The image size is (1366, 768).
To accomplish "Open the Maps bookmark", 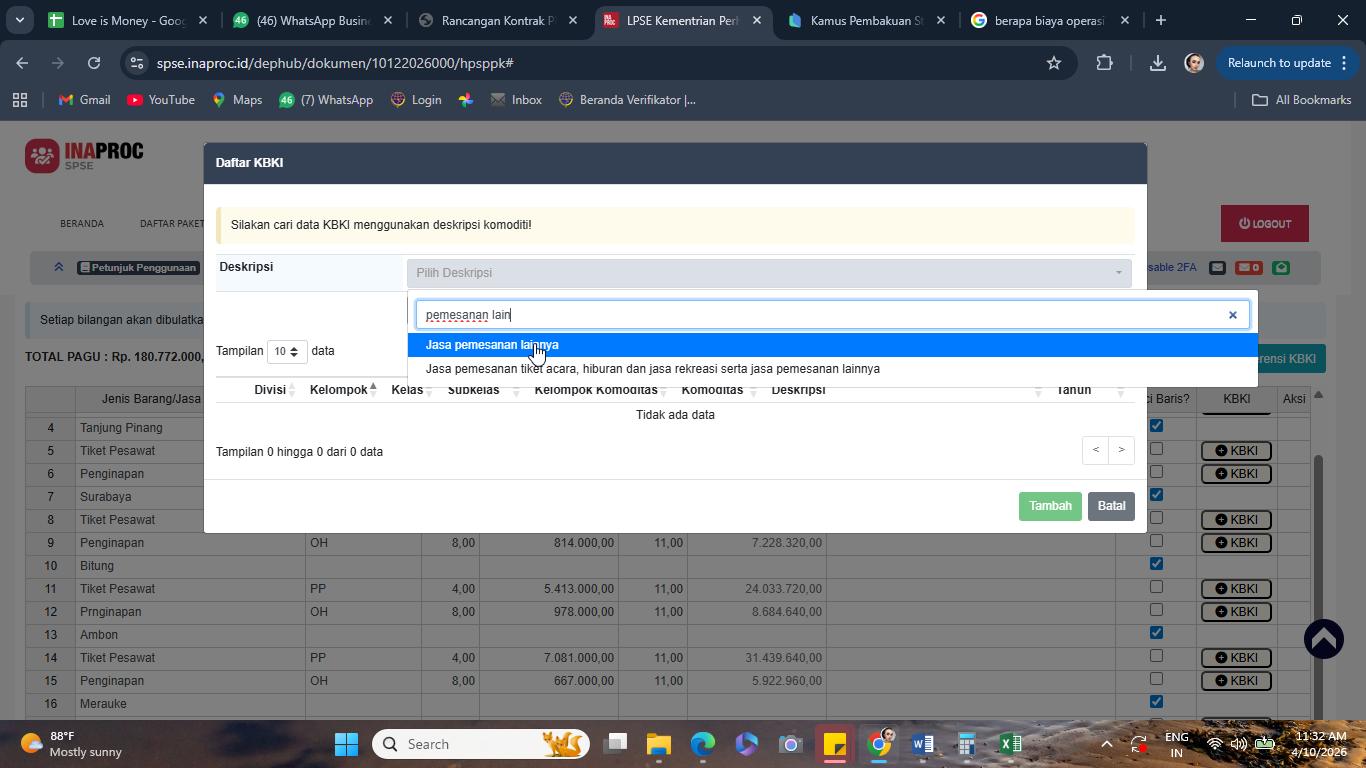I will pyautogui.click(x=237, y=100).
